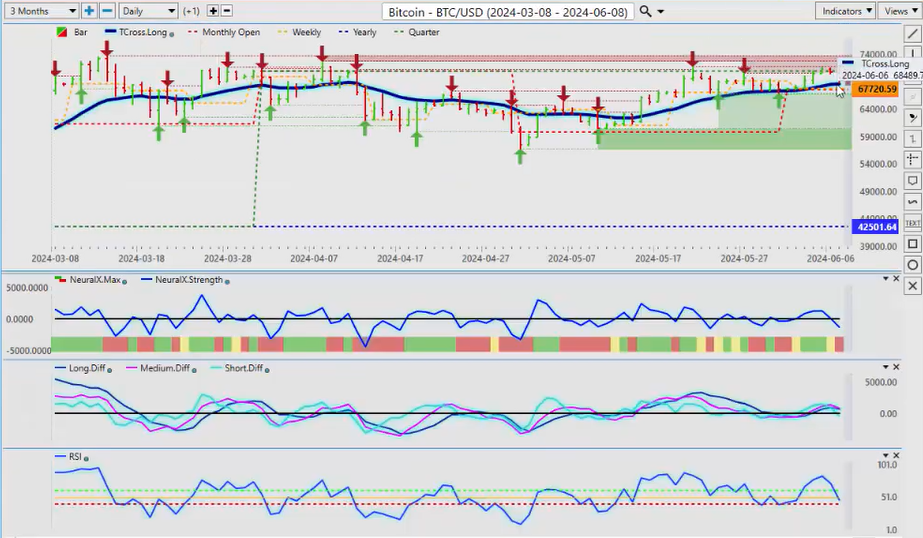Click the Medium.Diff legend entry

click(x=158, y=368)
